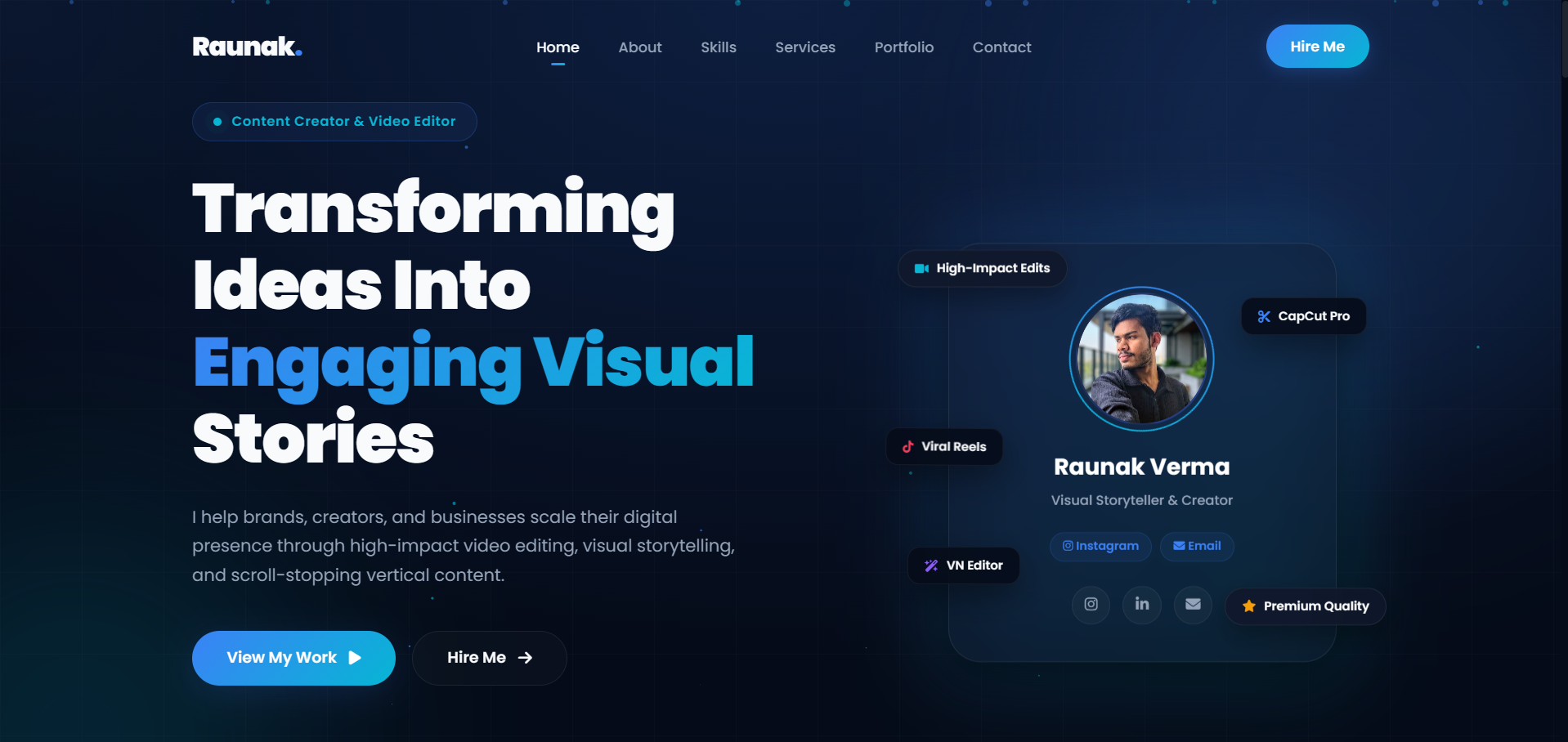Click the Email pill link on card
Image resolution: width=1568 pixels, height=742 pixels.
(1197, 546)
